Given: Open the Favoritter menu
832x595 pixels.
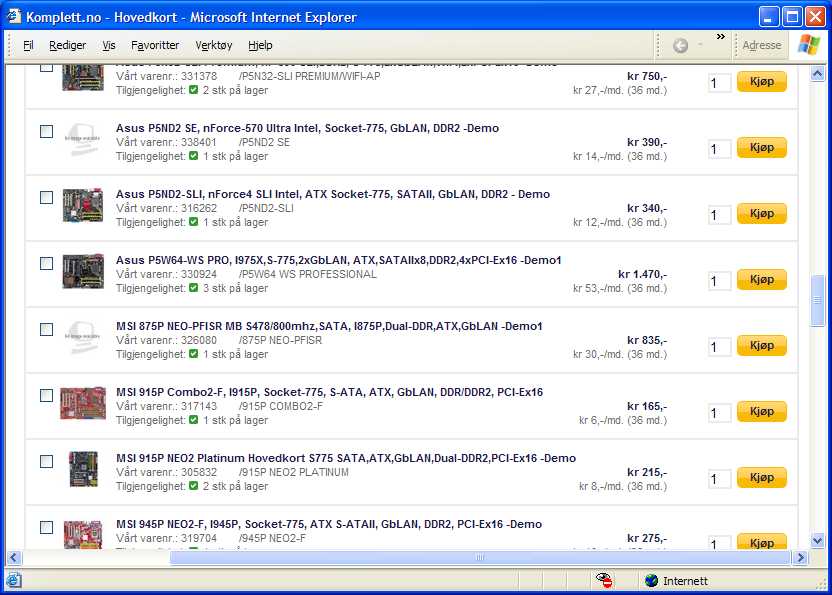Looking at the screenshot, I should click(x=155, y=45).
